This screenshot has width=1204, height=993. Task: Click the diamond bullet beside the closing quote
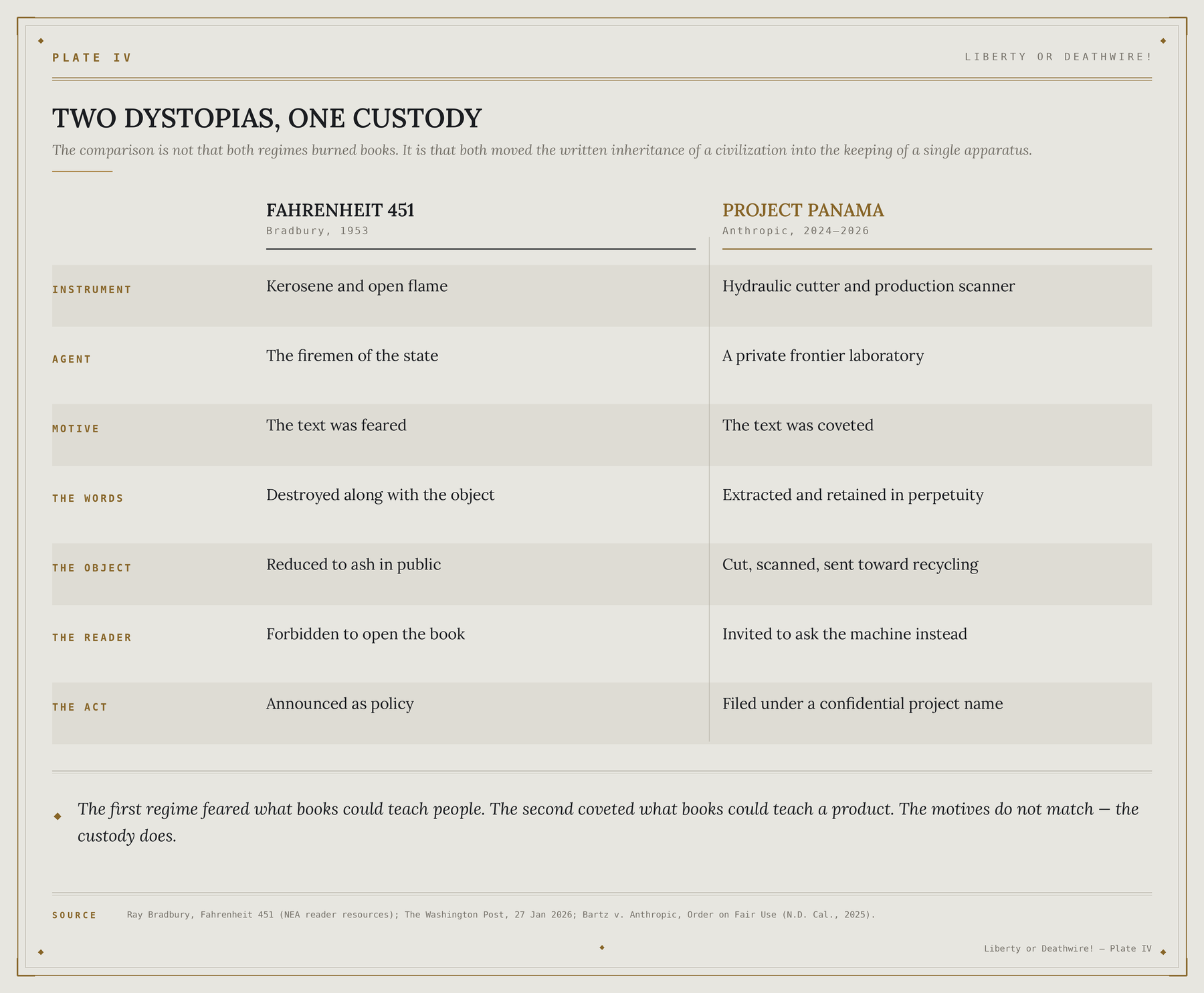pos(58,816)
